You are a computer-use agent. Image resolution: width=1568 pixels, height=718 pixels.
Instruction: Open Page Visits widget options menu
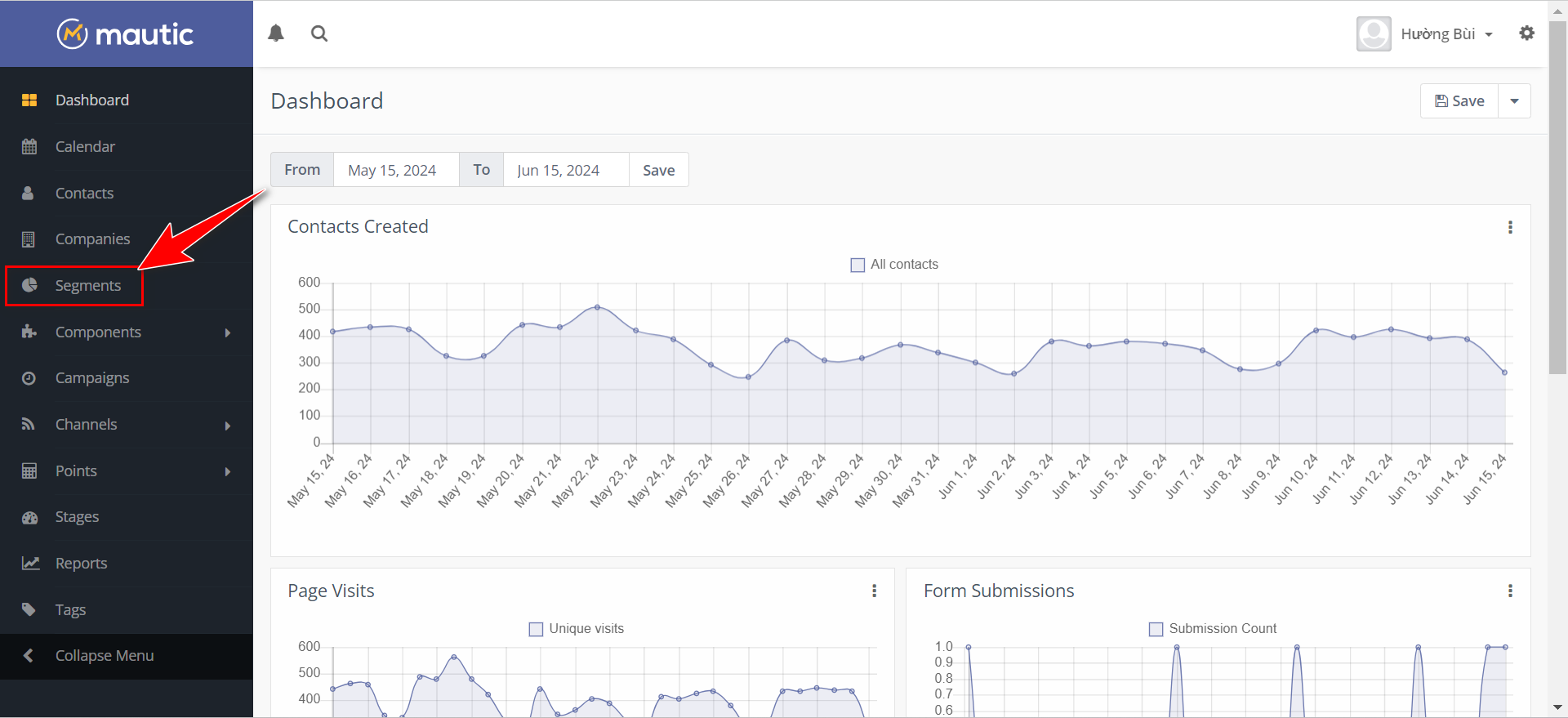click(x=874, y=591)
